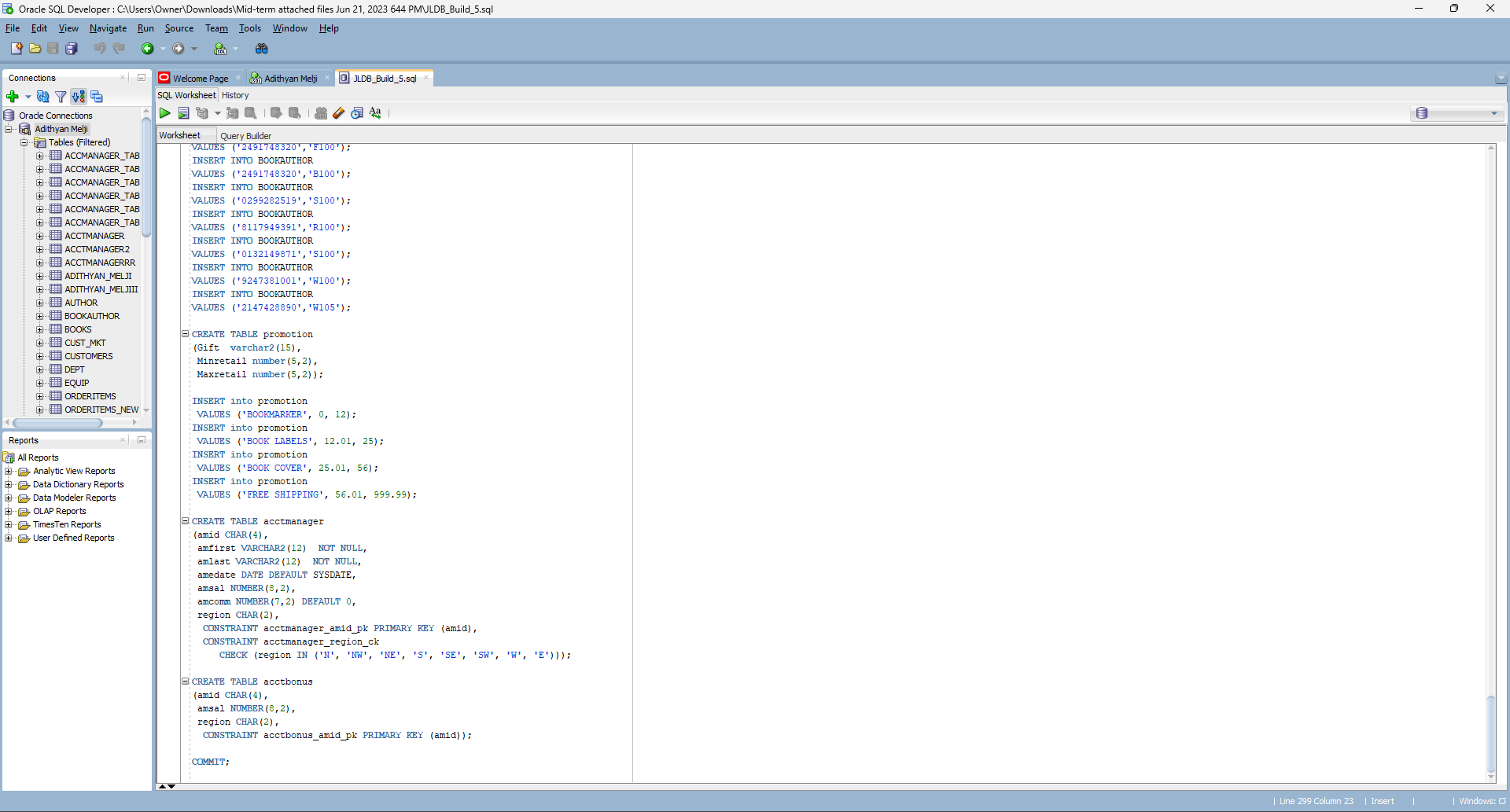Click the Commit icon in worksheet toolbar
This screenshot has width=1510, height=812.
coord(276,113)
